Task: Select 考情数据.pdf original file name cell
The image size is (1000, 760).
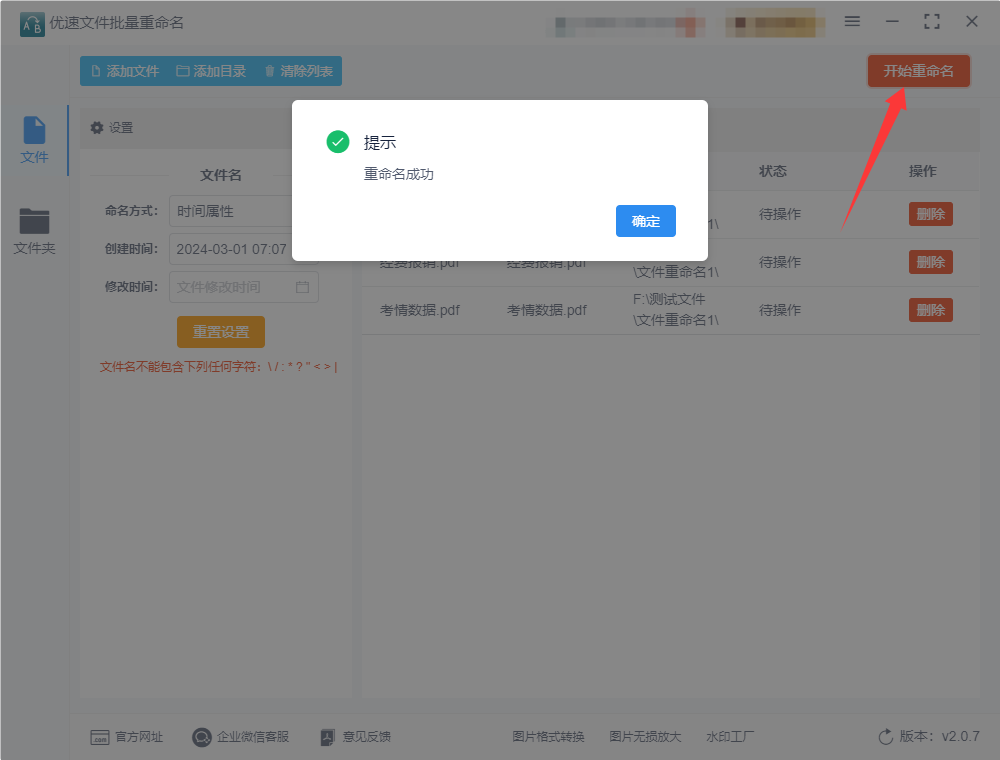Action: [420, 311]
